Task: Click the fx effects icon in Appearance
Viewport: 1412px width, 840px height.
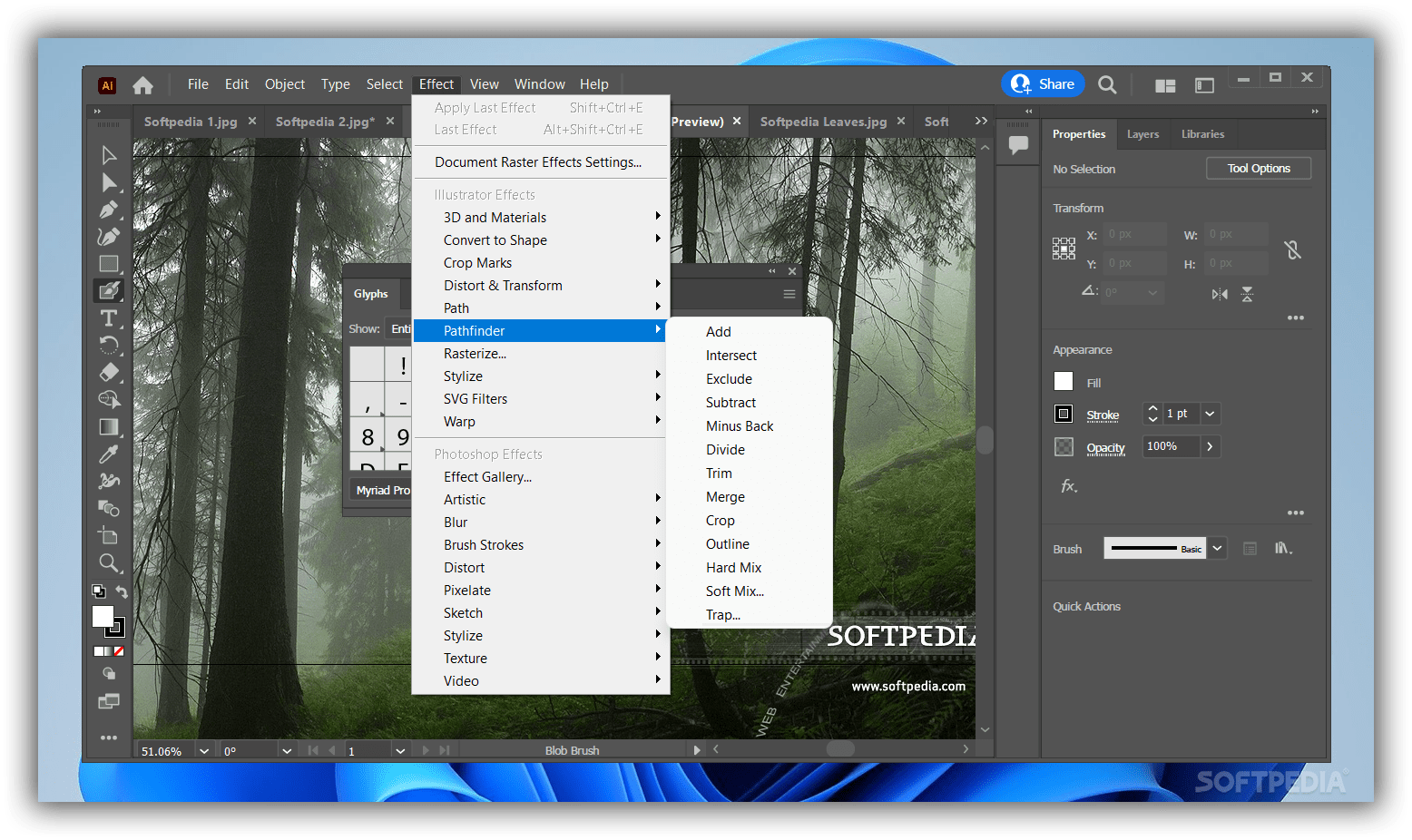Action: click(x=1070, y=486)
